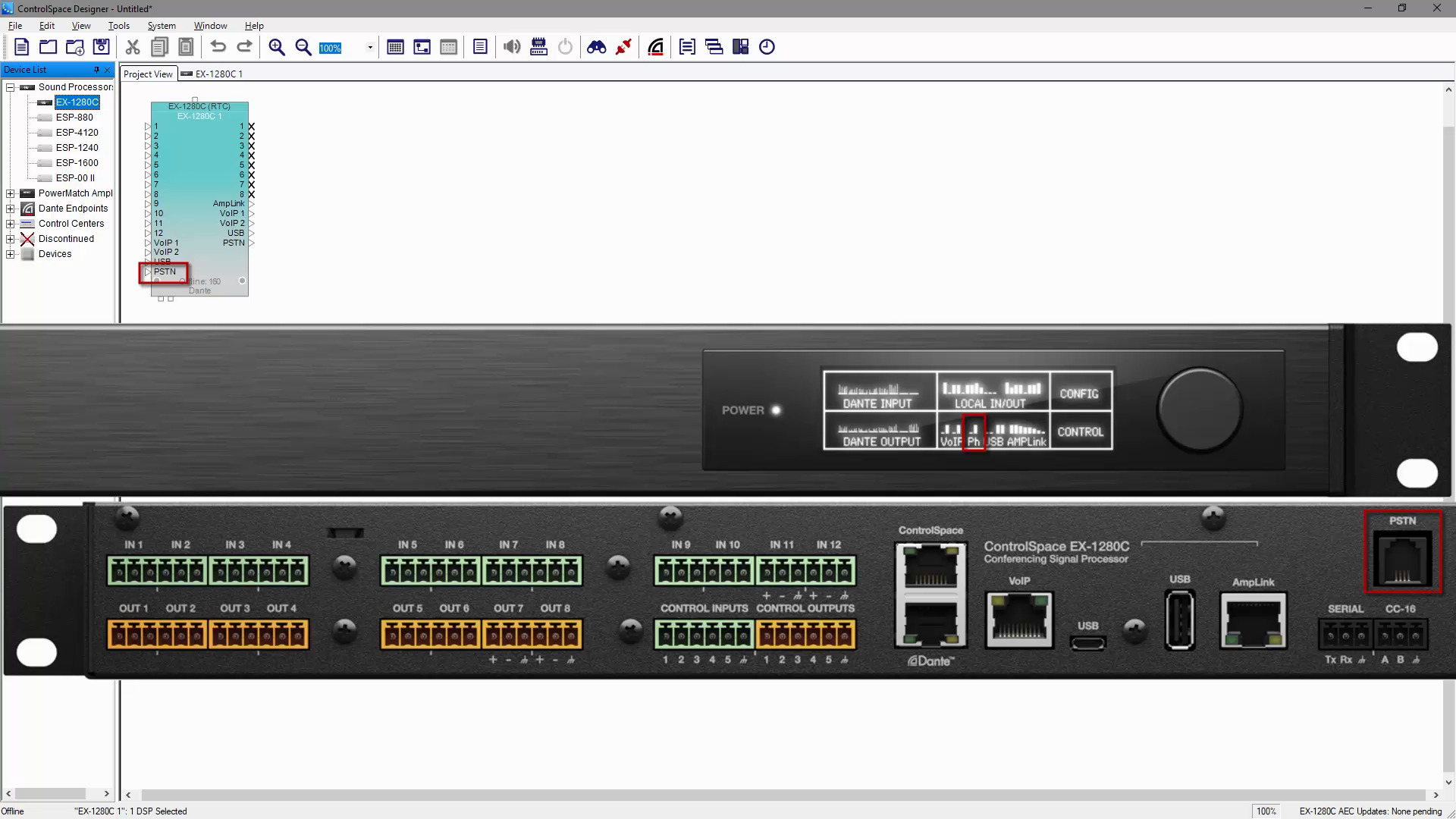
Task: Expand the PowerMatch Amplifiers tree node
Action: (11, 193)
